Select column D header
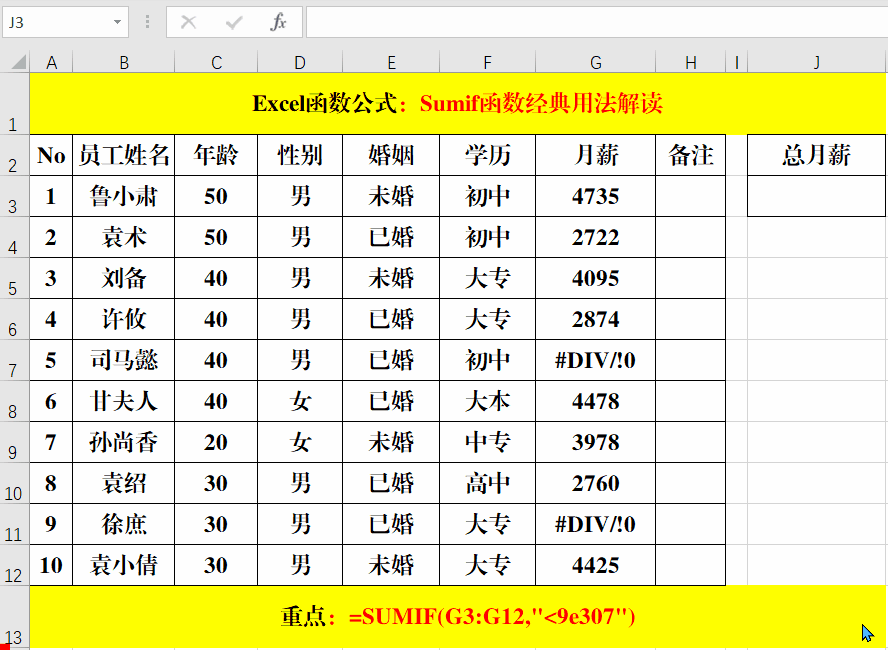 (300, 62)
